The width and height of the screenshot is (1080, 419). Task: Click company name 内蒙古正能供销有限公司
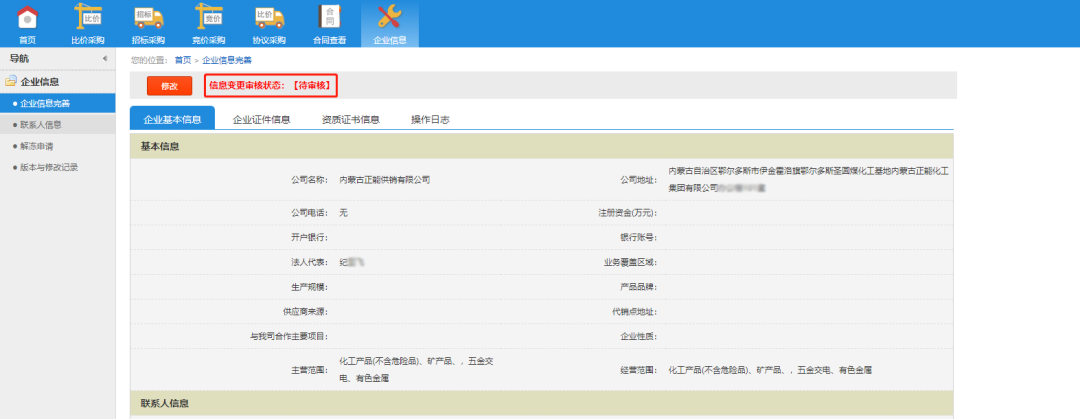pyautogui.click(x=385, y=180)
